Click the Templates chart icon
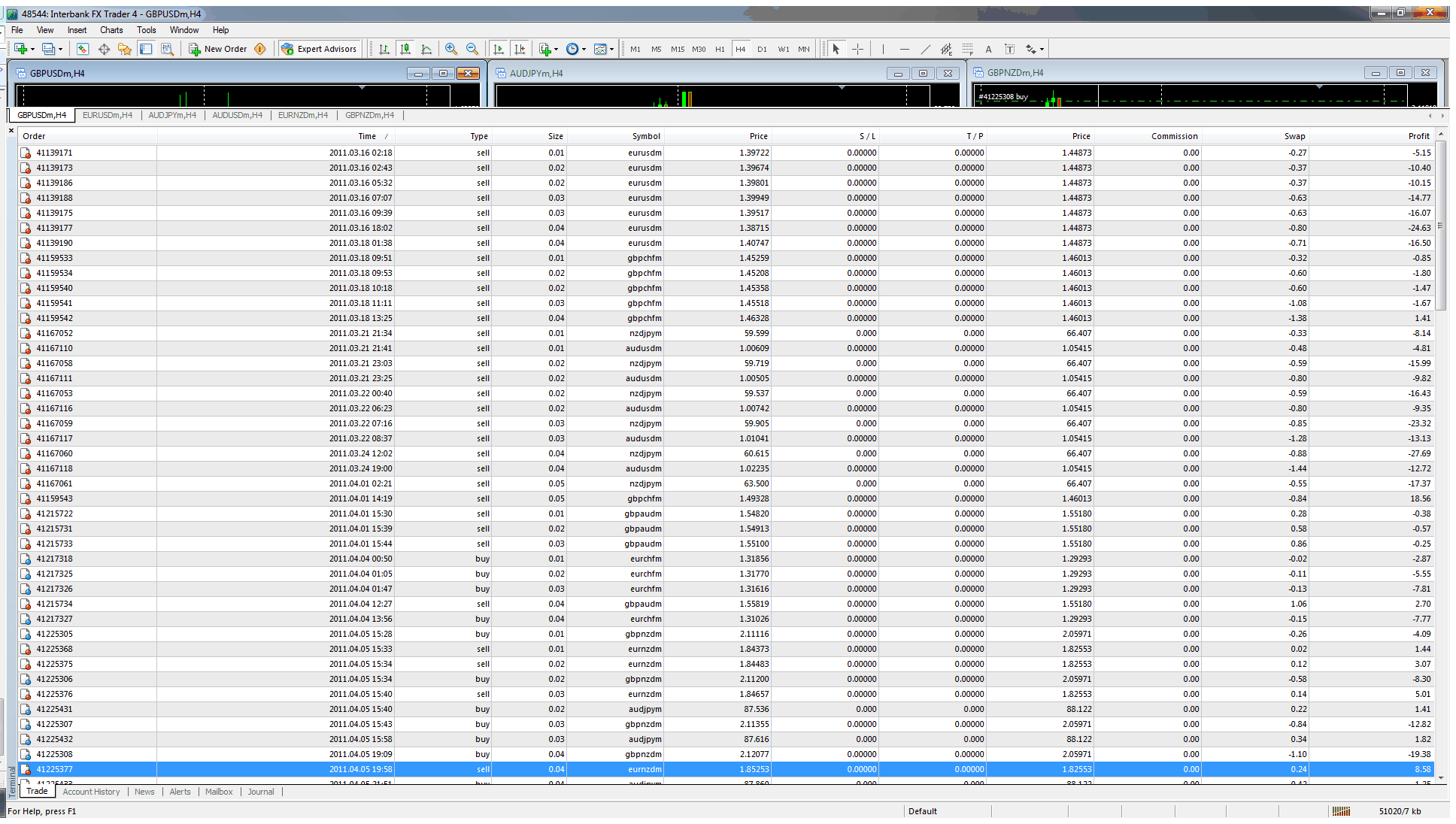 tap(600, 49)
